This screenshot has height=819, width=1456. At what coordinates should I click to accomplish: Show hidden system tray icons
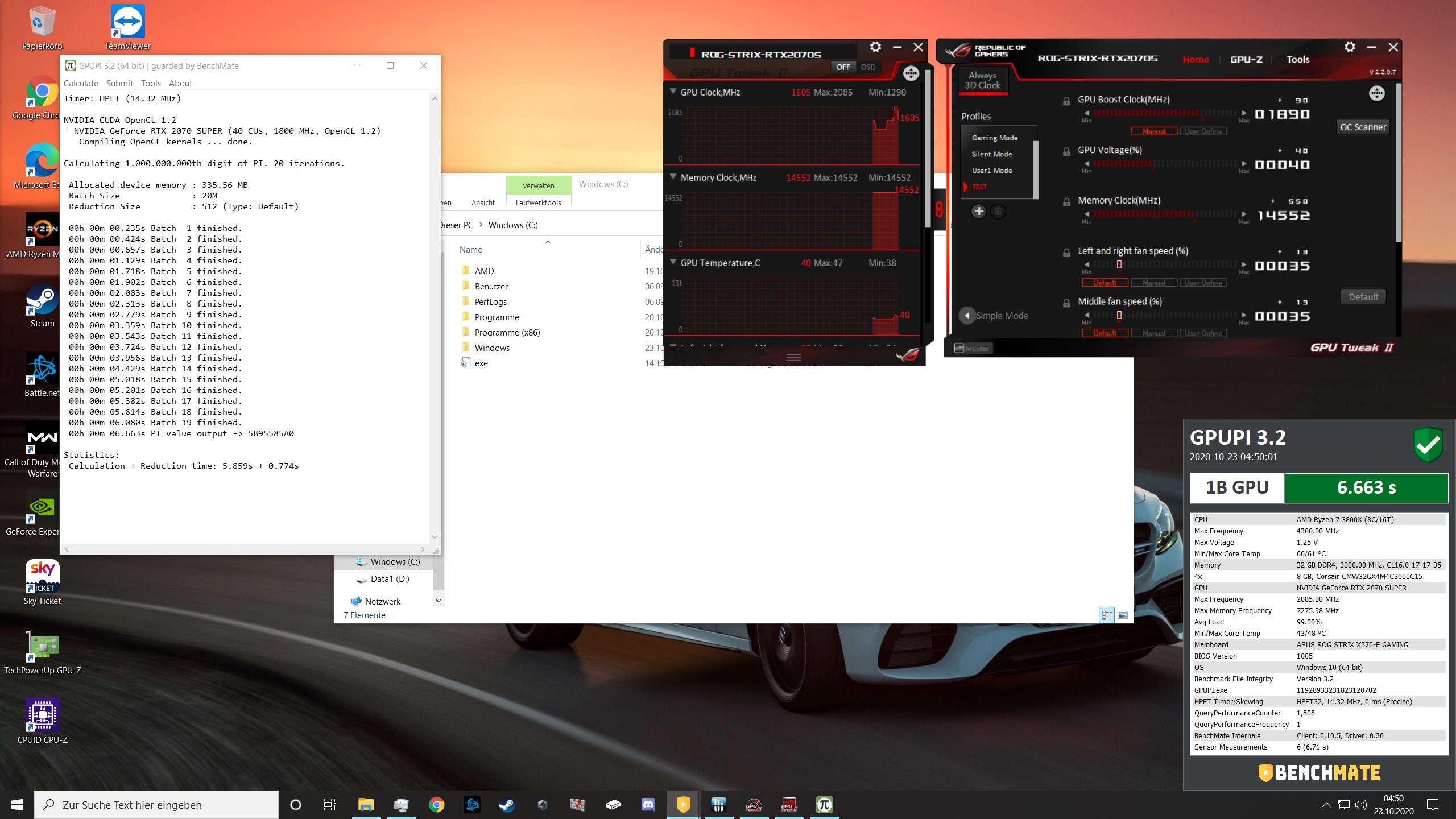pyautogui.click(x=1326, y=805)
